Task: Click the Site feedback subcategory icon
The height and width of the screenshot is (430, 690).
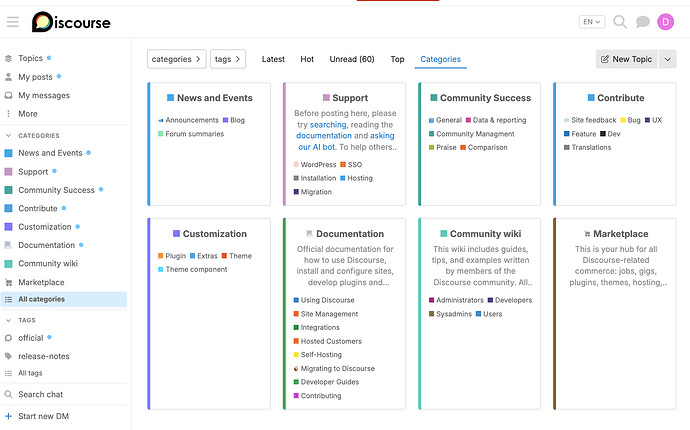Action: click(567, 120)
